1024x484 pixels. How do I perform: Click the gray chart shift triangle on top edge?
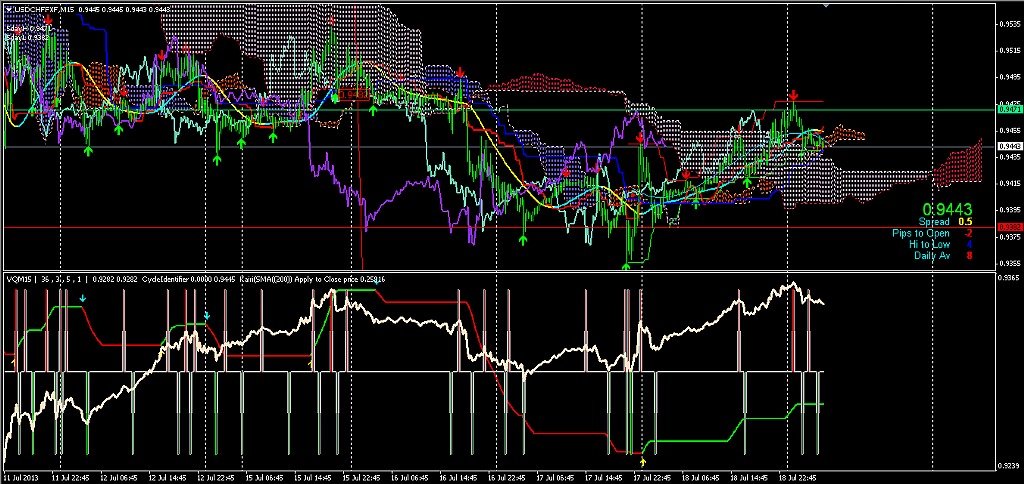(x=826, y=5)
